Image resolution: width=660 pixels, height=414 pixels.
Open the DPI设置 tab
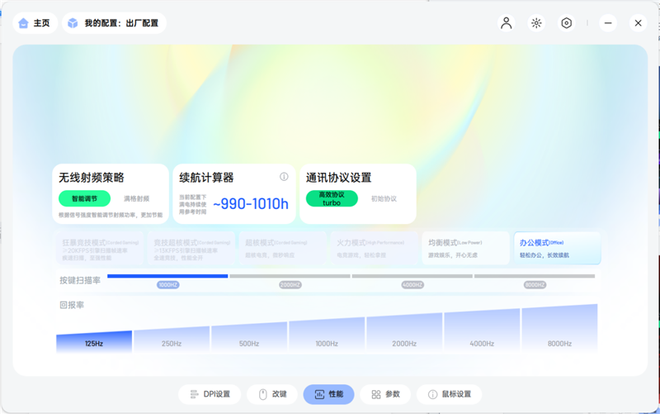(x=210, y=394)
